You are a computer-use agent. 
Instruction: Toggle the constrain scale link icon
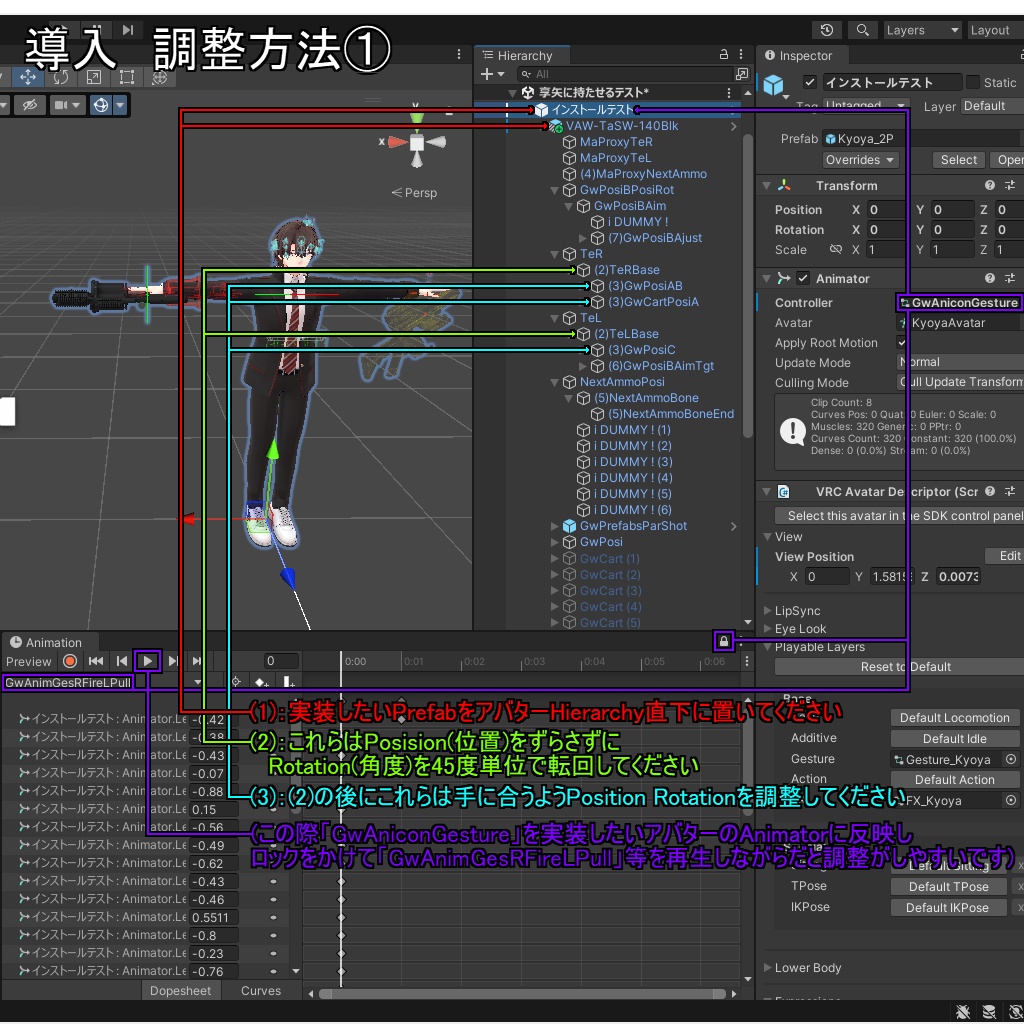(835, 249)
